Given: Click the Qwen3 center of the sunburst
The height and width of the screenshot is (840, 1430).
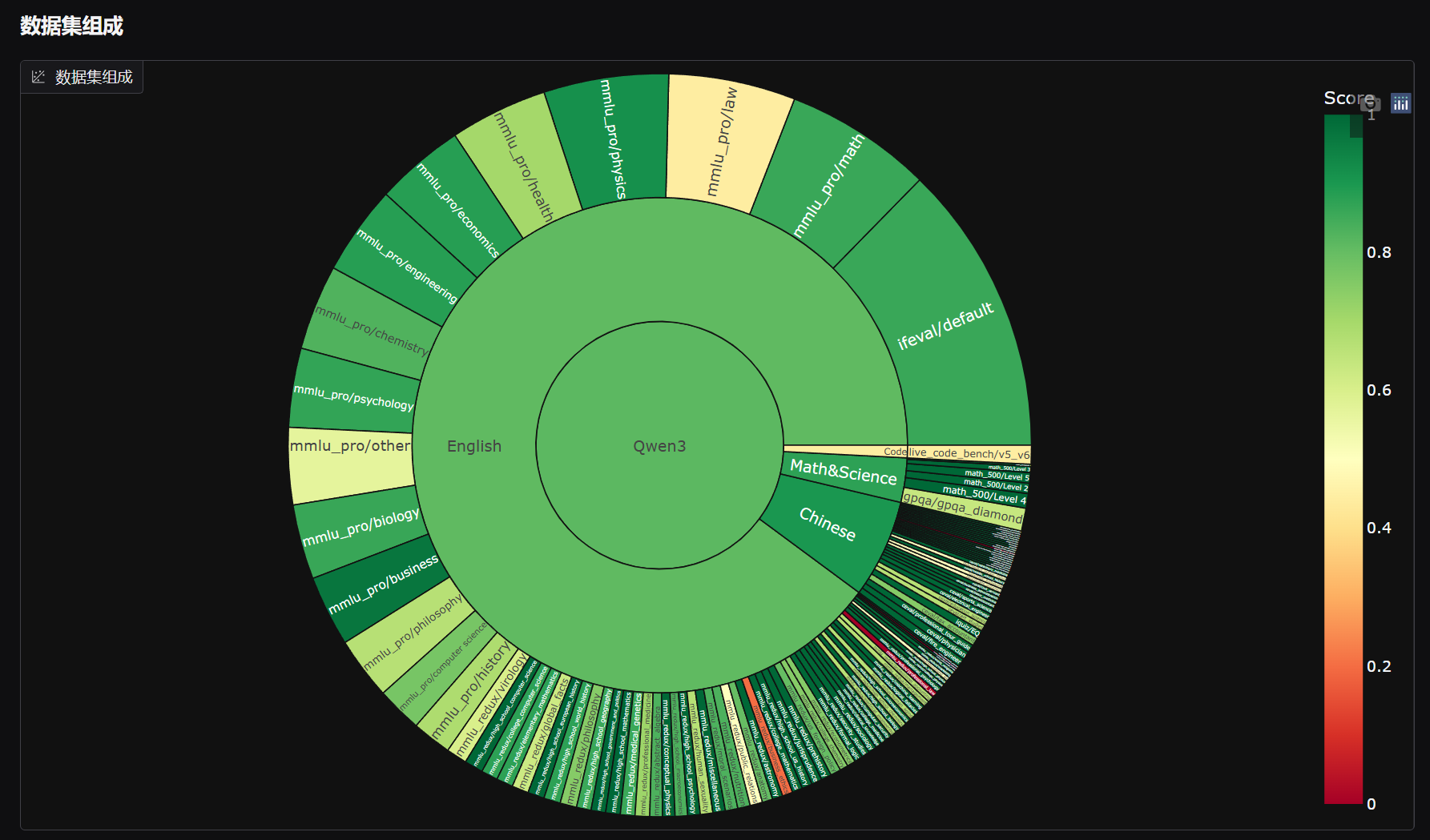Looking at the screenshot, I should pos(659,446).
